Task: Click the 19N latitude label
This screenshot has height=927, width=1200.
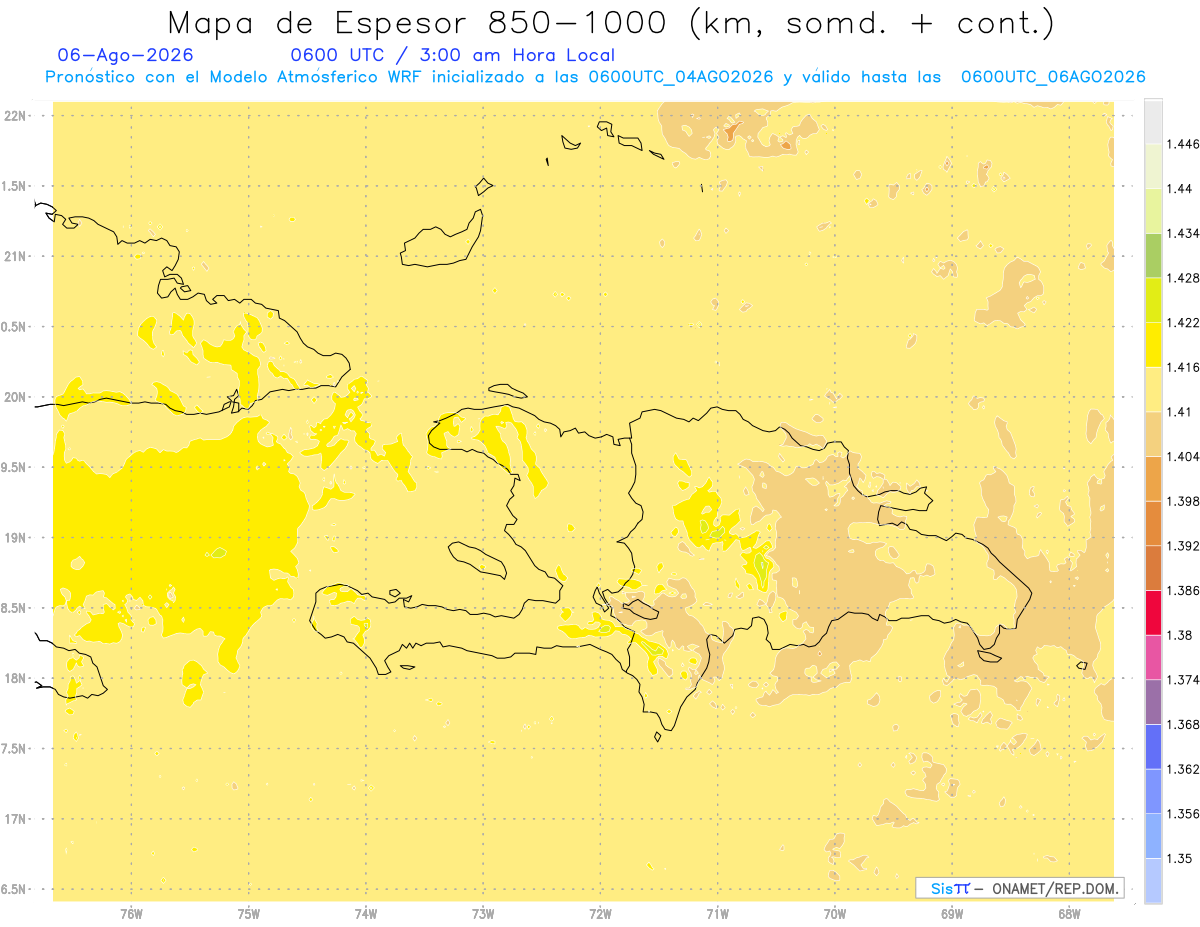Action: coord(15,537)
